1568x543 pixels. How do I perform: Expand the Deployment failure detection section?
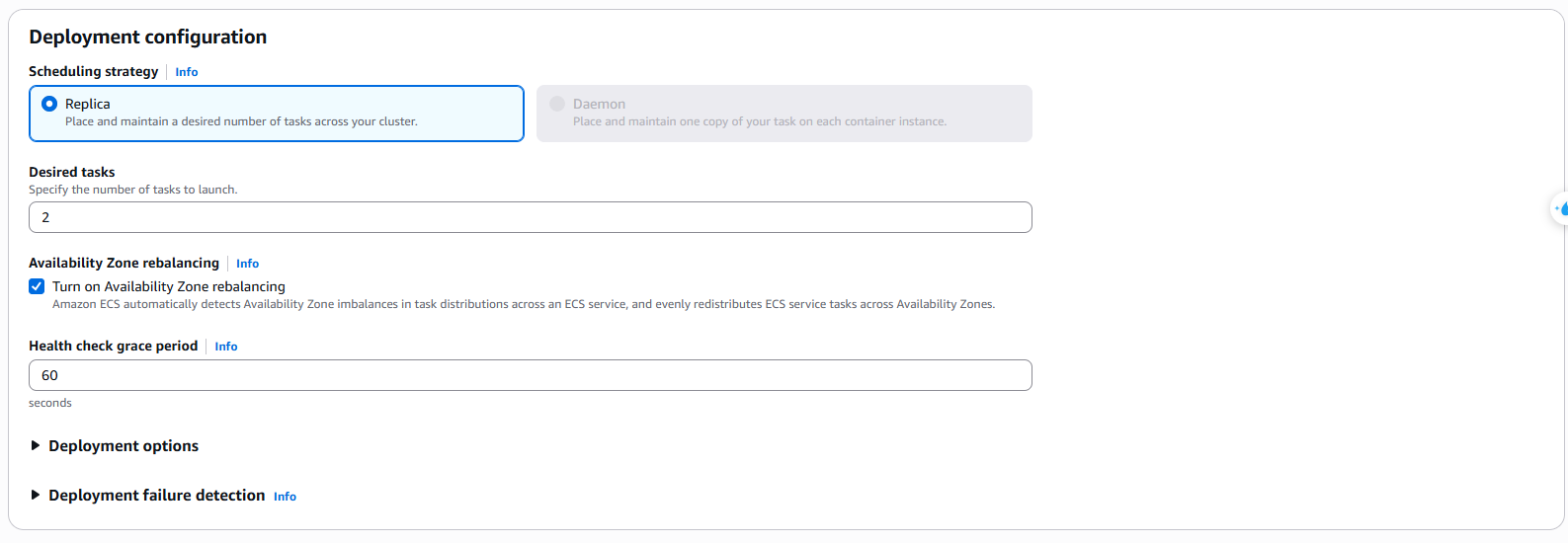(x=36, y=496)
